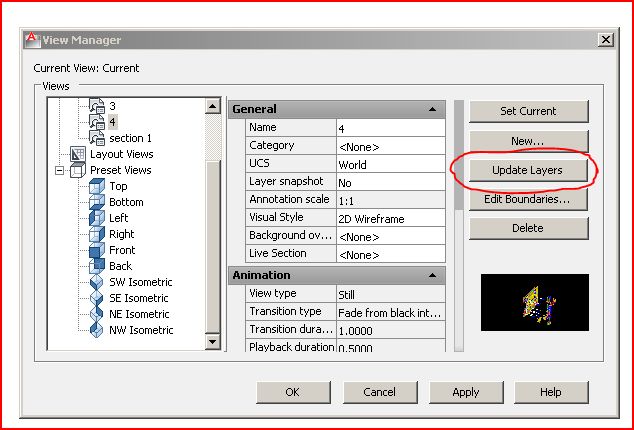Click the AutoCAD logo in title bar
Screen dimensions: 634x430
(32, 40)
